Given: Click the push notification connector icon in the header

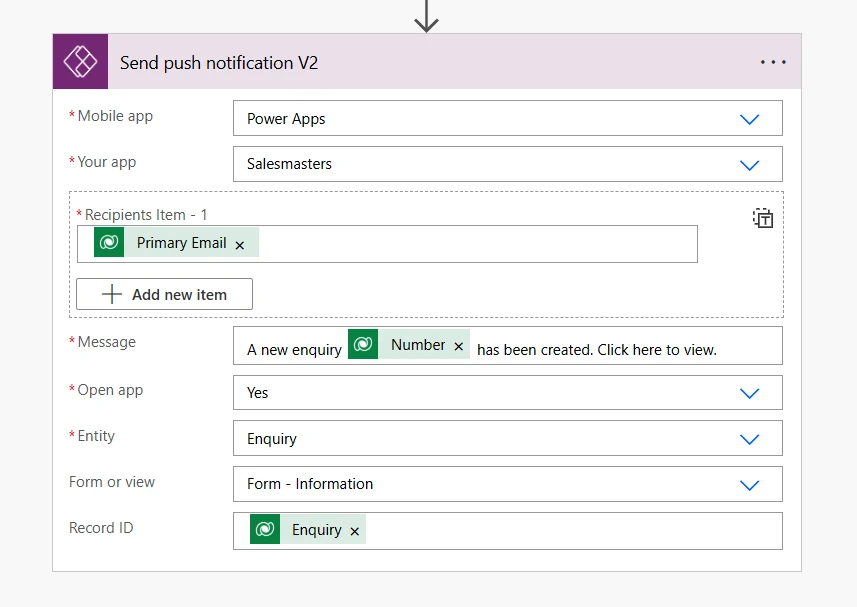Looking at the screenshot, I should [x=80, y=61].
